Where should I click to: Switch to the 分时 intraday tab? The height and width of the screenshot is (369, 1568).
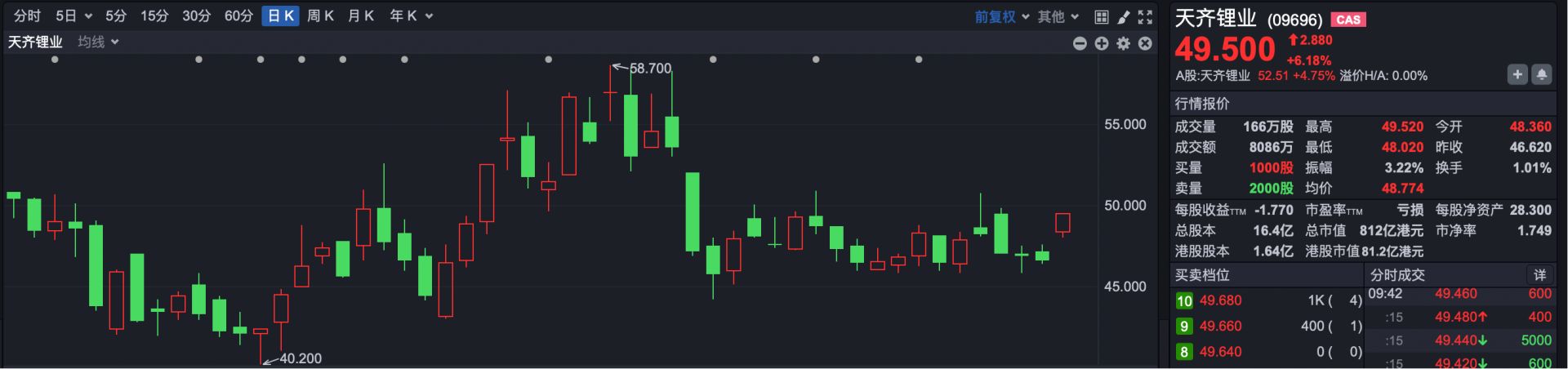(27, 16)
